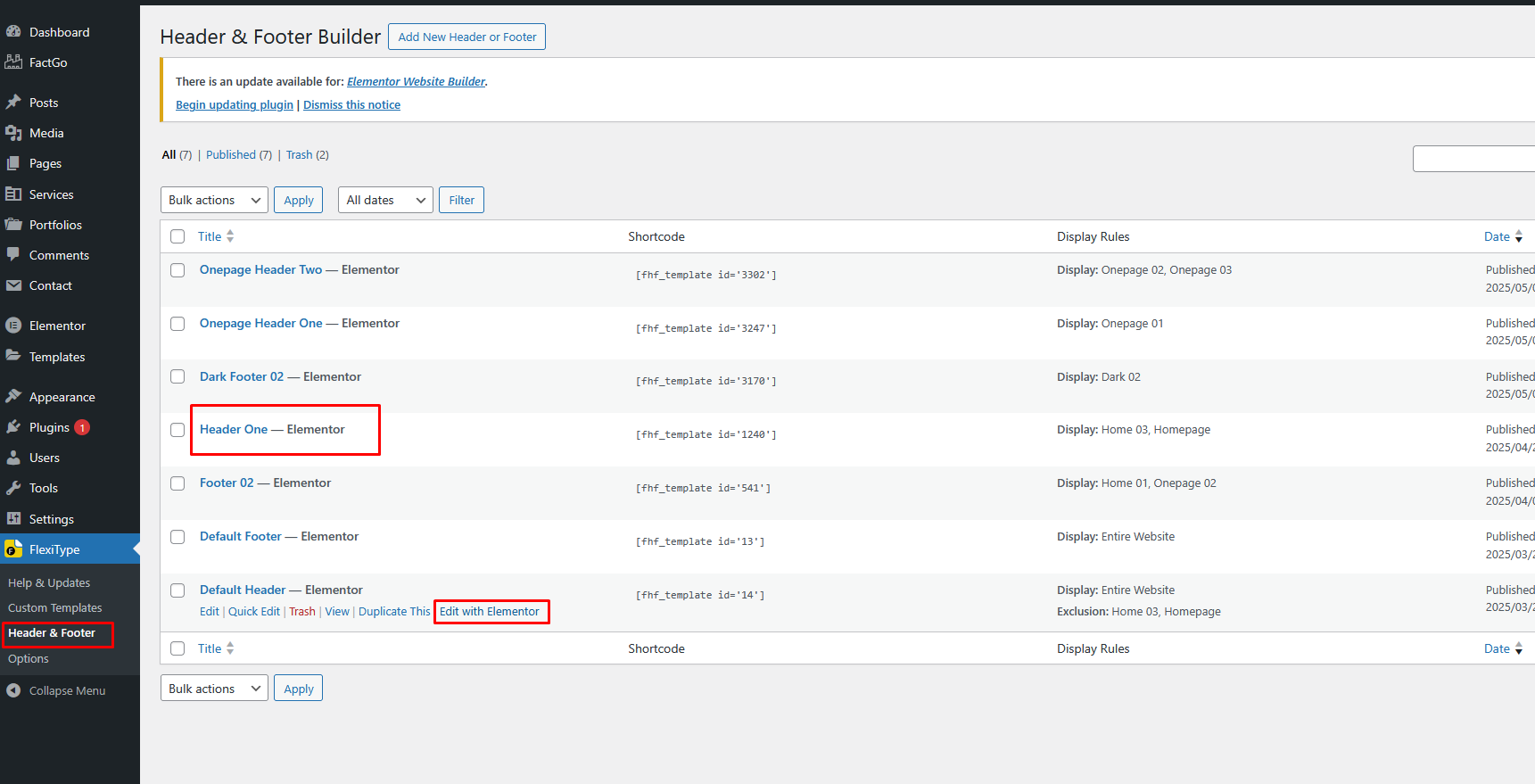Check the select-all box in table footer
This screenshot has height=784, width=1535.
(177, 648)
